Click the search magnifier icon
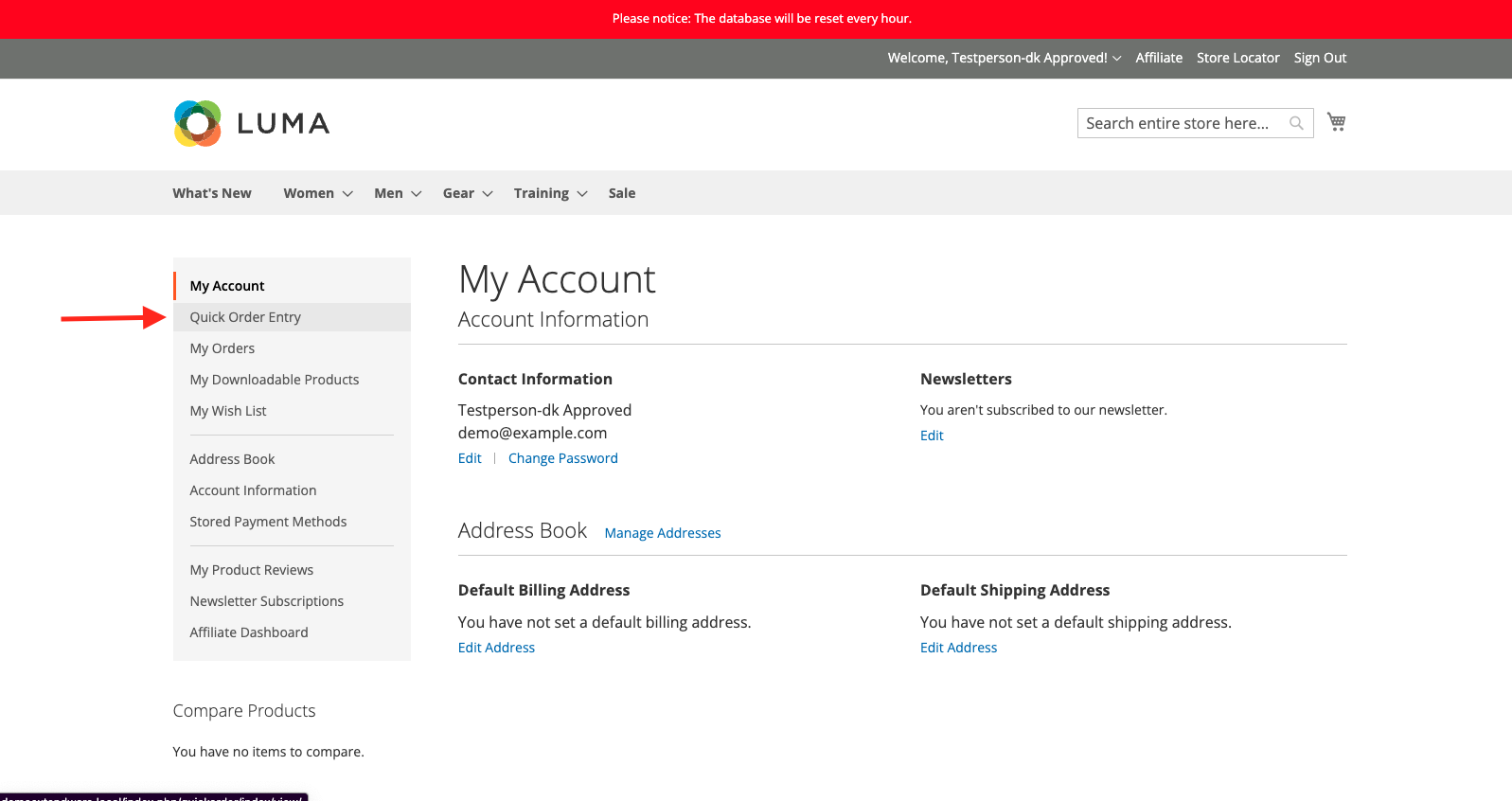The image size is (1512, 801). tap(1296, 123)
